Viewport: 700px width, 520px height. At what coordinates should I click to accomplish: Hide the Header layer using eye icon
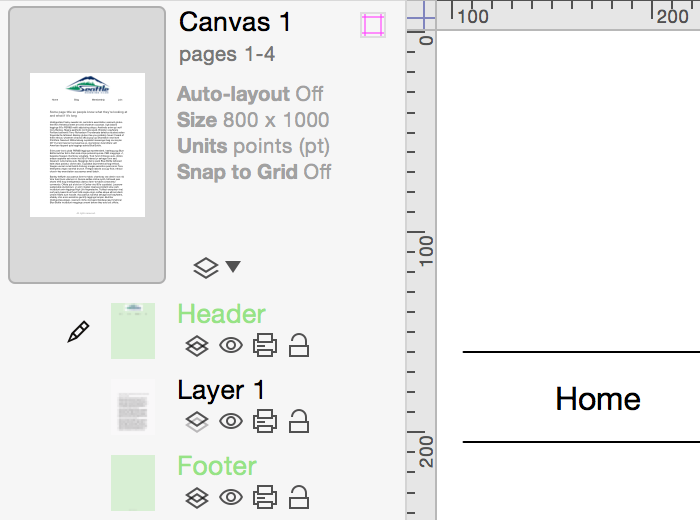[231, 345]
